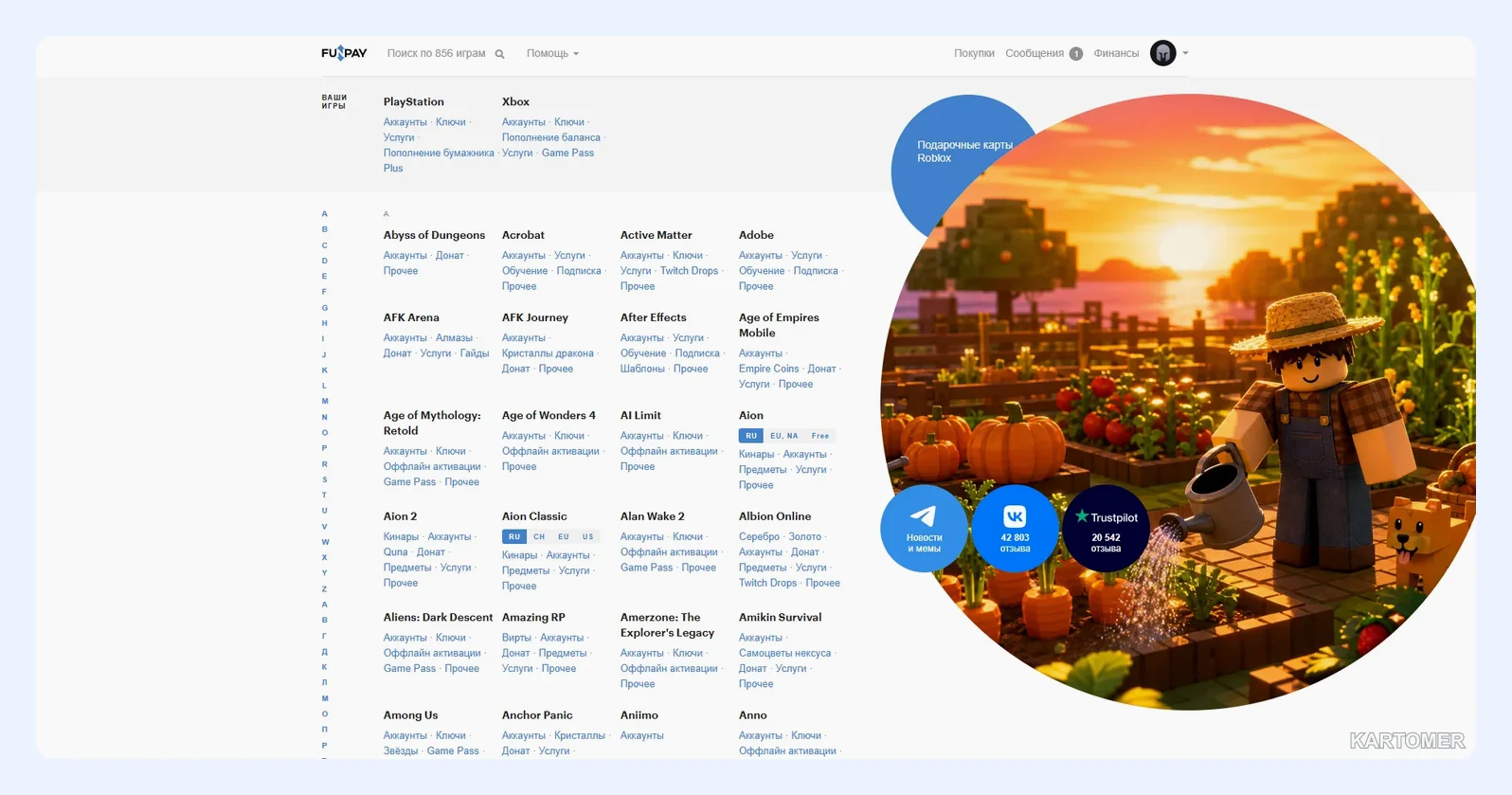Open Самоцветы нексуса under Amikin Survival
The width and height of the screenshot is (1512, 795).
click(x=784, y=653)
